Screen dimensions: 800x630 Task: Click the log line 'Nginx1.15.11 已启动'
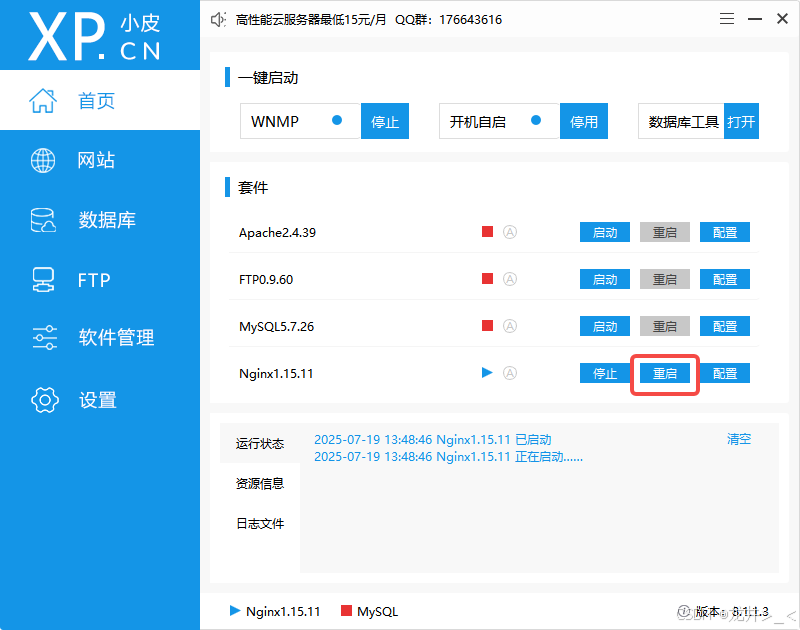click(x=433, y=440)
